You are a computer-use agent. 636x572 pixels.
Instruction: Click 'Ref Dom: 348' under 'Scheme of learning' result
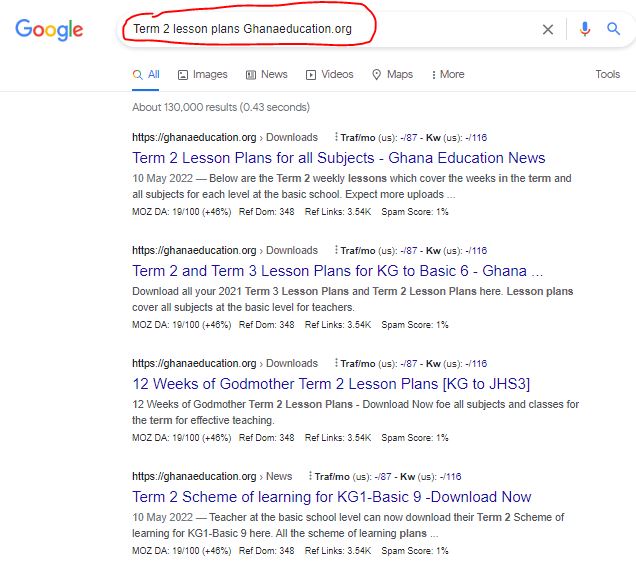click(x=266, y=551)
